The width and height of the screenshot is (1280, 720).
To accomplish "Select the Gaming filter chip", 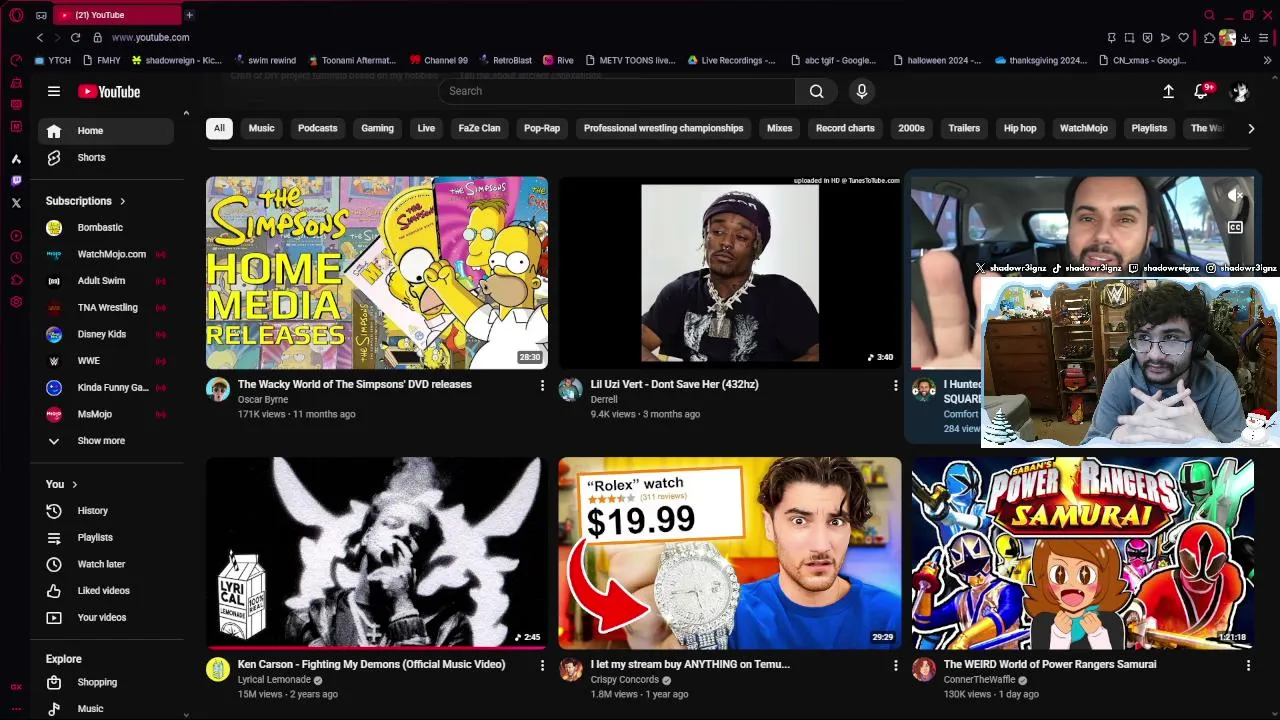I will (x=377, y=128).
